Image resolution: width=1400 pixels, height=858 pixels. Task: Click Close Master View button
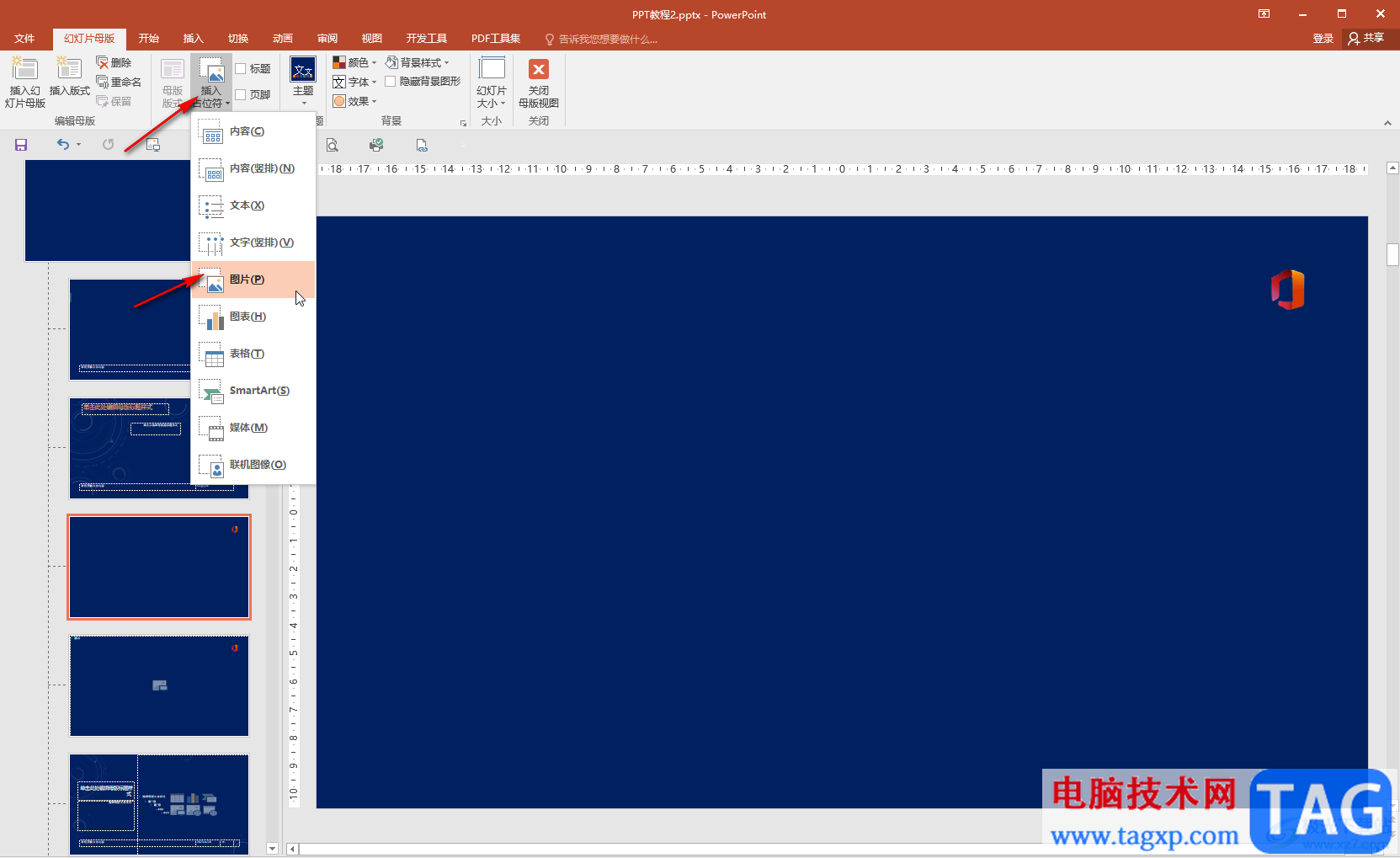539,82
